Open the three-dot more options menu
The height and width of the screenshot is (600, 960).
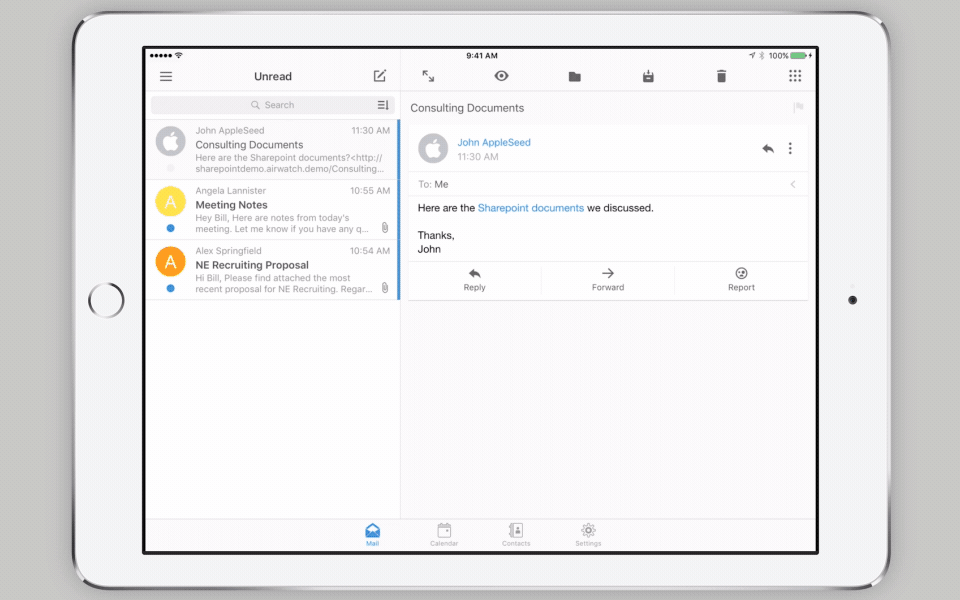pos(790,149)
